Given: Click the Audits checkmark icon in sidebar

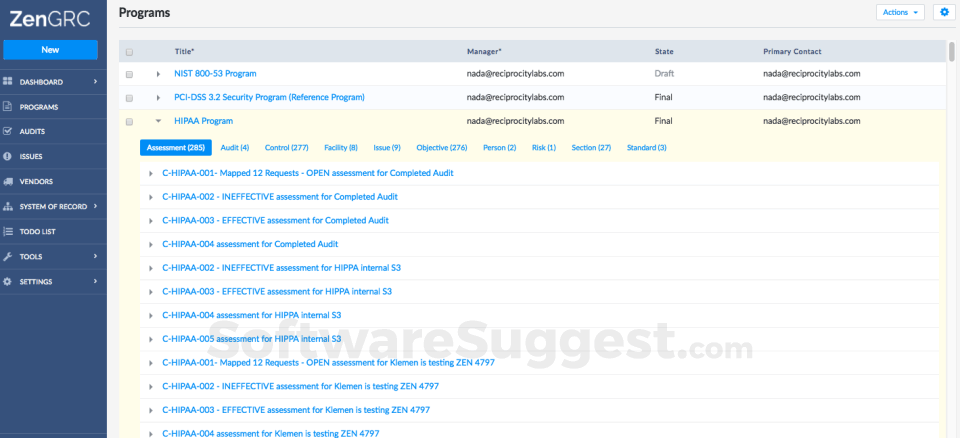Looking at the screenshot, I should [8, 131].
